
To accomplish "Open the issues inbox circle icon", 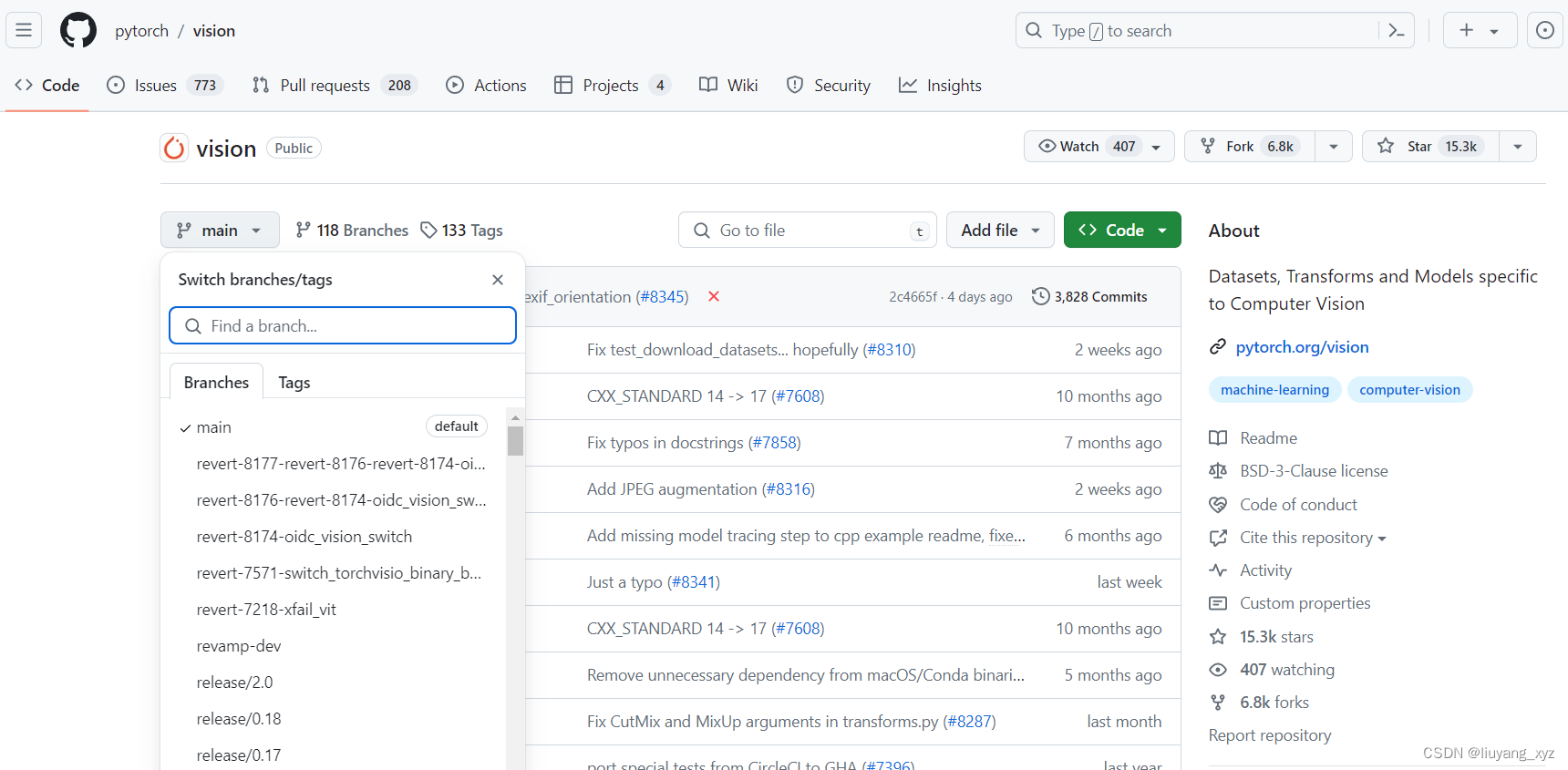I will [x=1545, y=30].
